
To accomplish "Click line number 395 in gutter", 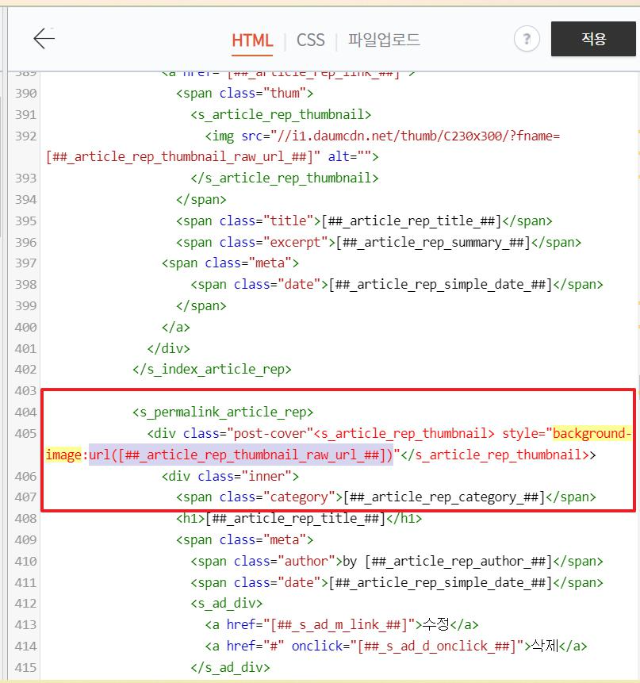I will (26, 221).
